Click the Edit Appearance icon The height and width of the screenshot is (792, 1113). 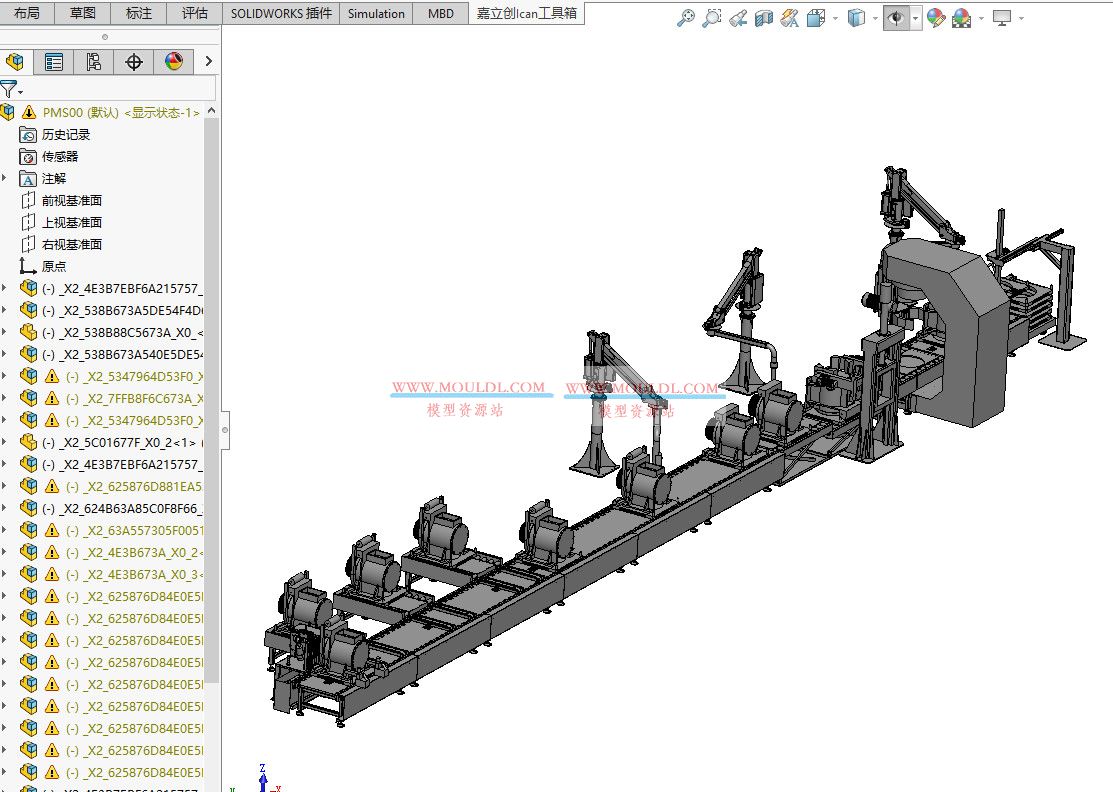935,17
